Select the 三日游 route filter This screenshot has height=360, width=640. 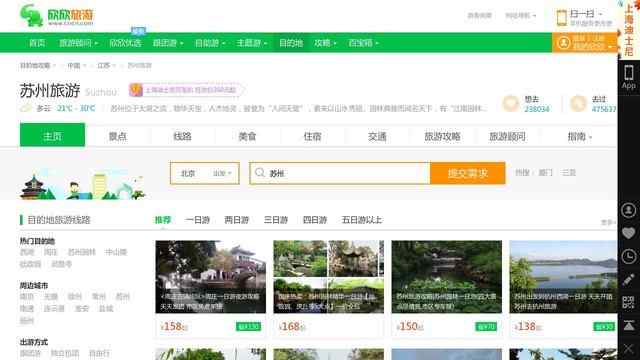pos(276,220)
